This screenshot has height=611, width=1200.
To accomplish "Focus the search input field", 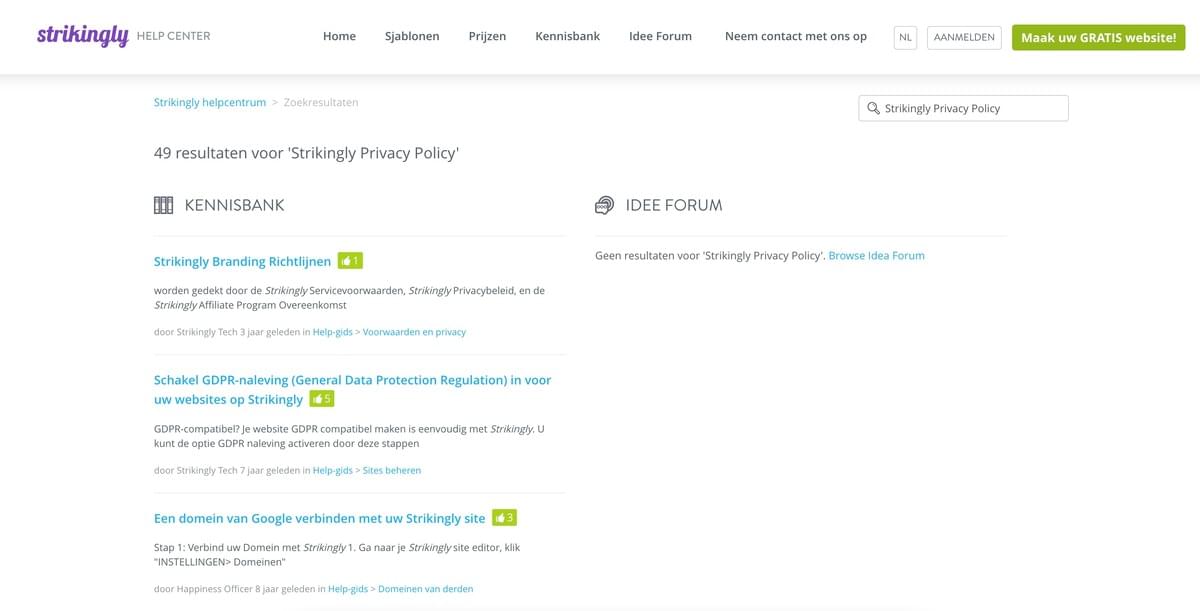I will tap(970, 108).
